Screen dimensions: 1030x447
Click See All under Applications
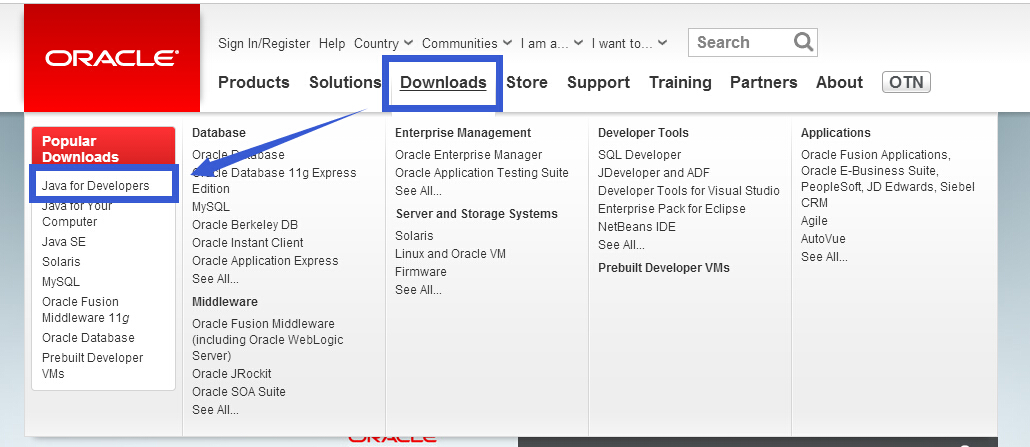point(824,257)
